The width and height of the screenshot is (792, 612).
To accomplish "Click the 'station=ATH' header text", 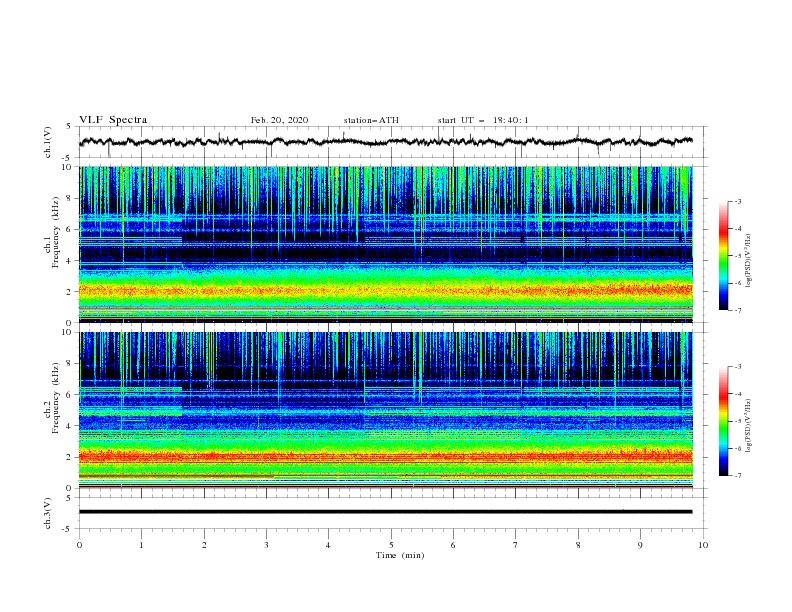I will [371, 120].
